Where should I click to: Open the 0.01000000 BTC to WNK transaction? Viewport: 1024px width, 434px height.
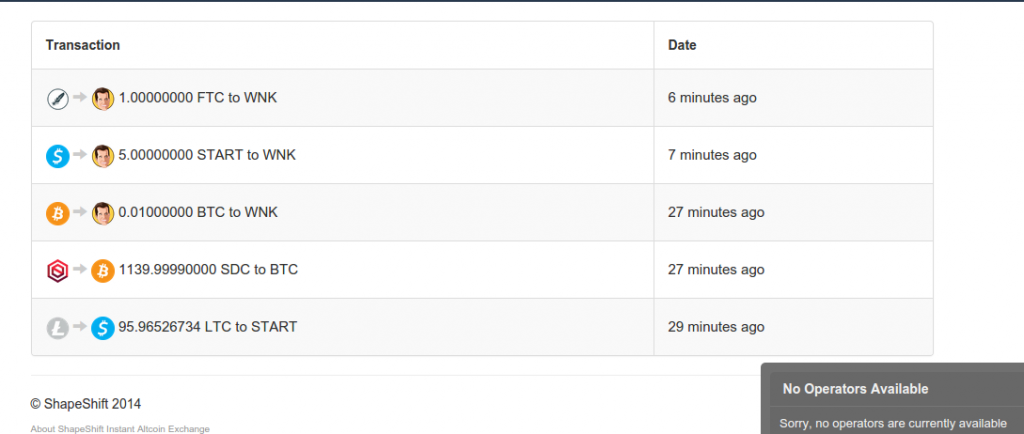click(x=198, y=212)
